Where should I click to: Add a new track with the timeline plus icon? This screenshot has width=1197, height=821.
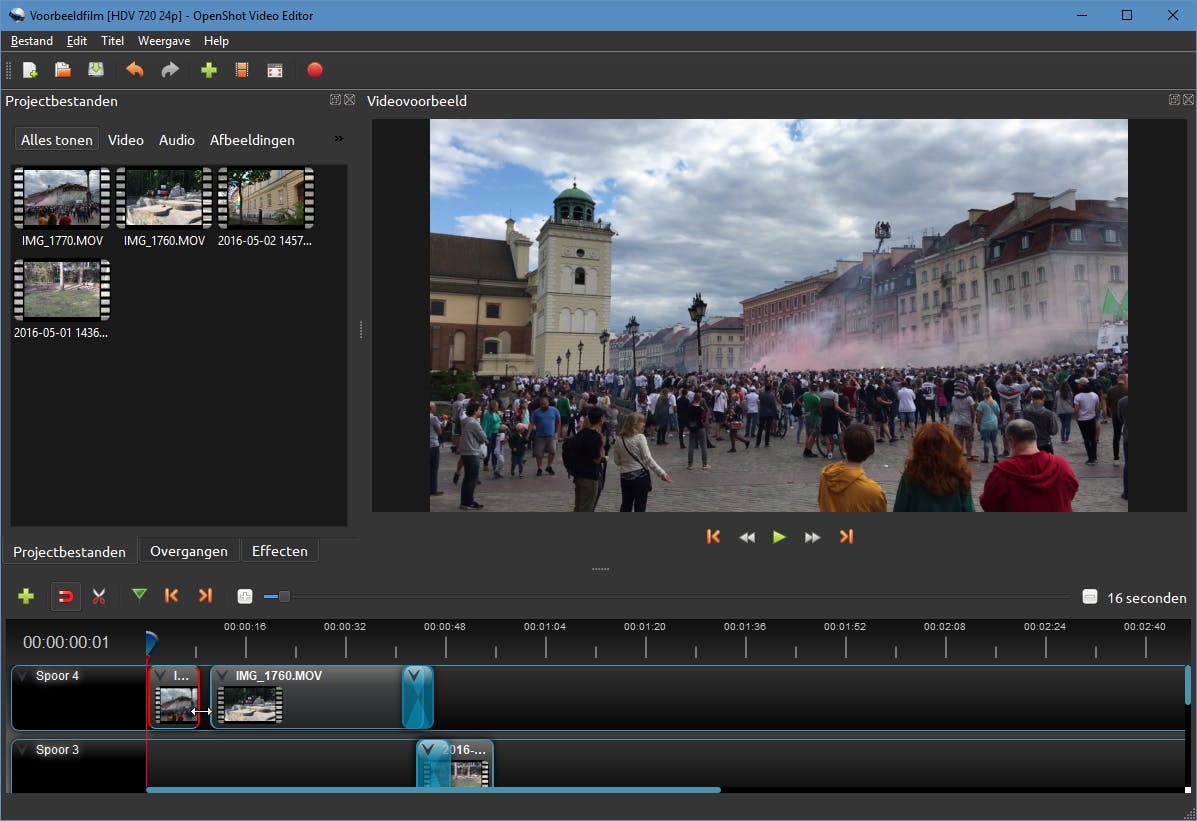(26, 596)
